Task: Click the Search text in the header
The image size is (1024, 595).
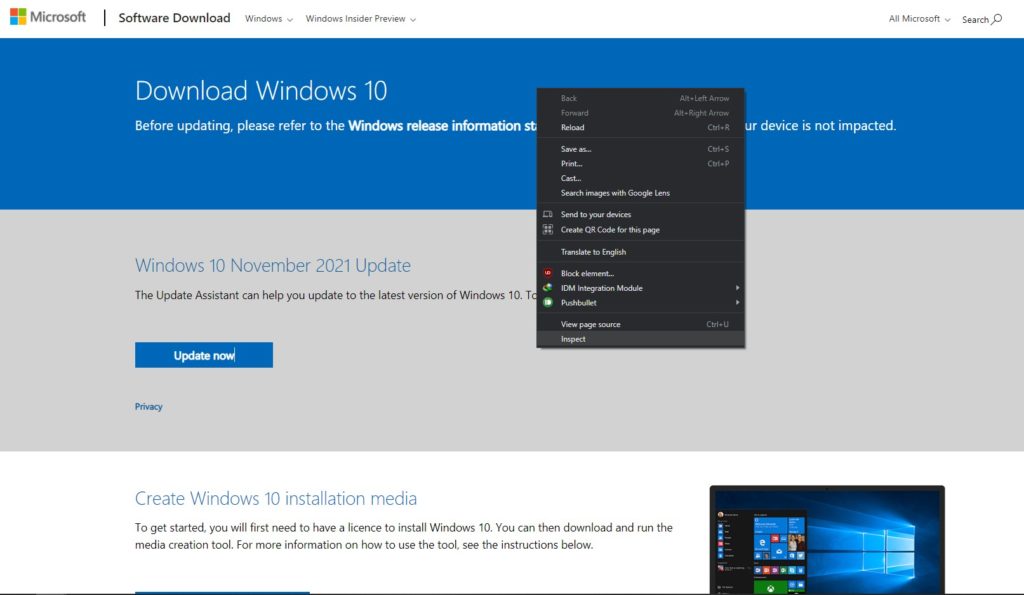Action: click(975, 20)
